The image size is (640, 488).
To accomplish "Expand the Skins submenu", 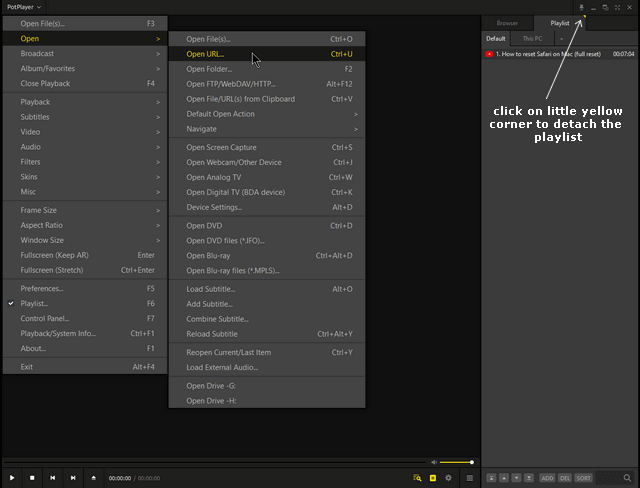I will tap(85, 177).
